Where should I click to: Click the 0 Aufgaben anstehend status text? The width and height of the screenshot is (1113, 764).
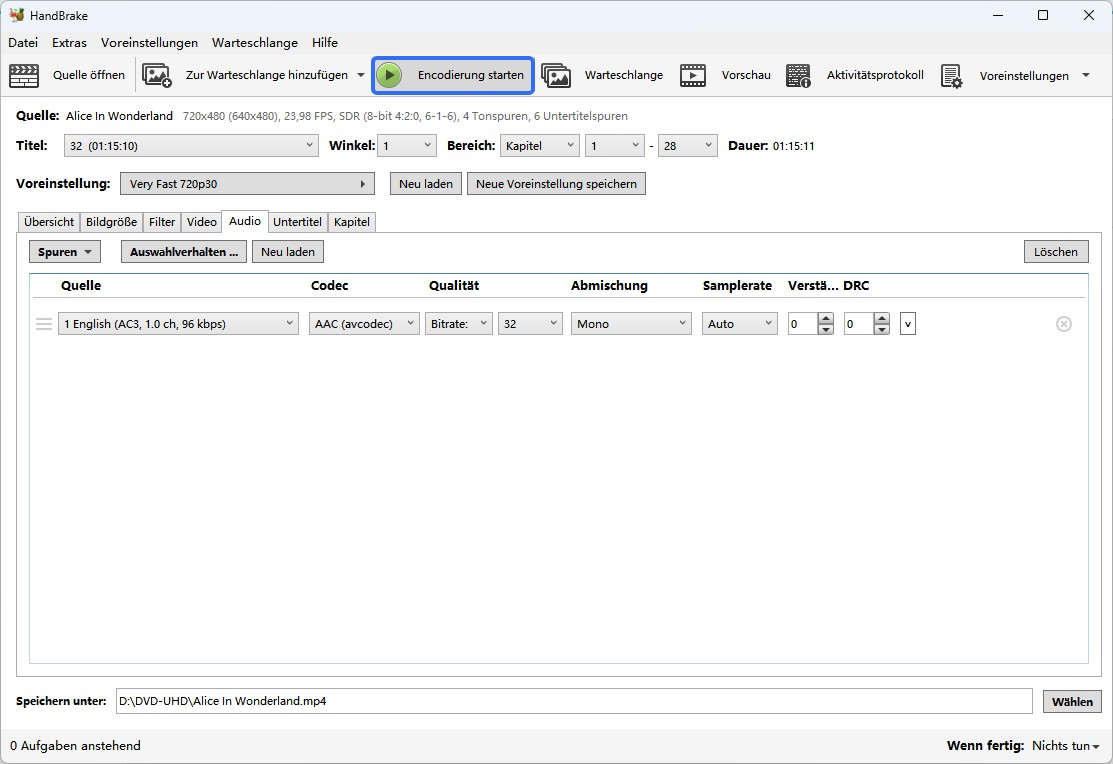click(75, 746)
